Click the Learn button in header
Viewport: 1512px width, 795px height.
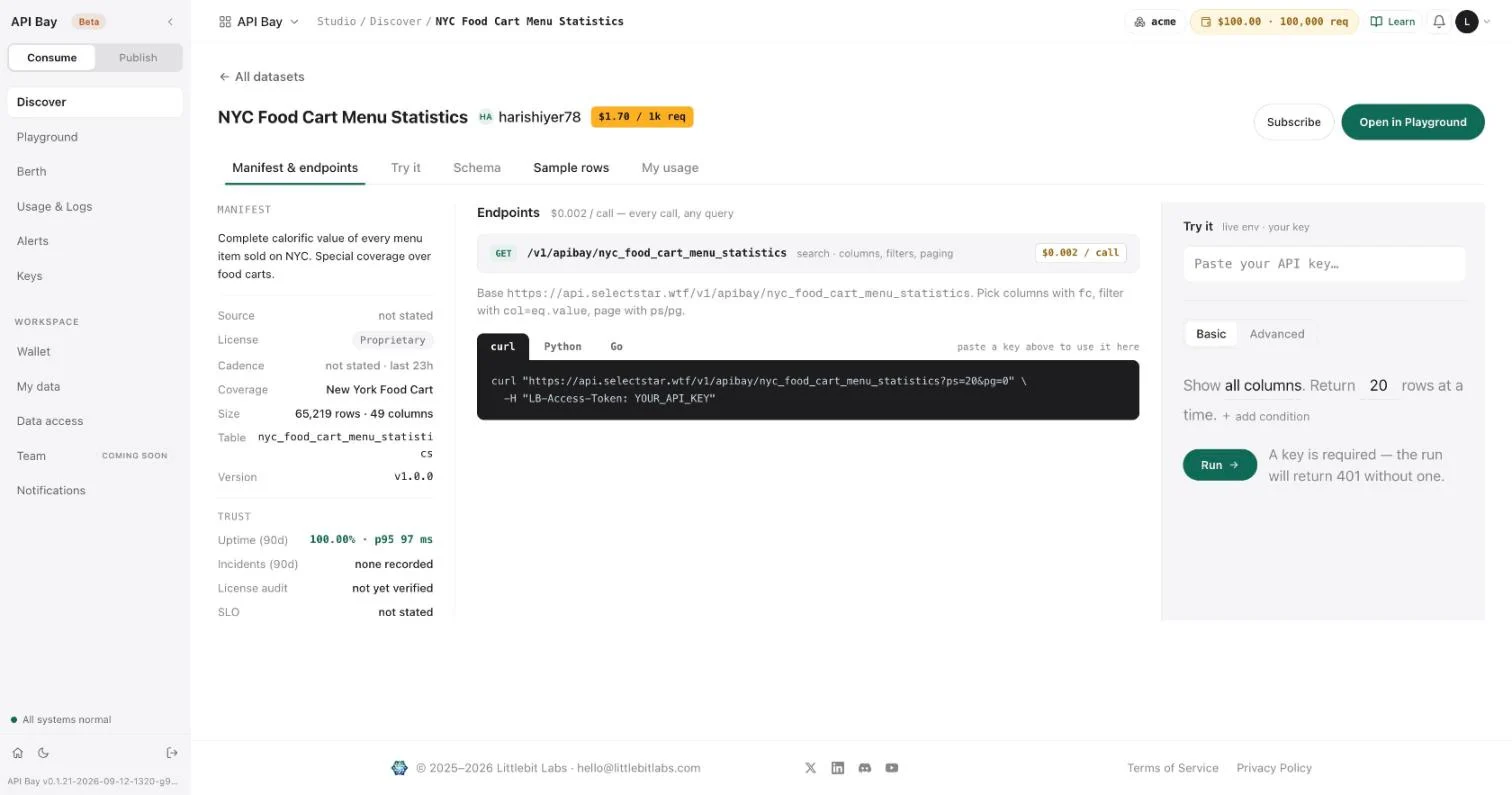point(1393,21)
